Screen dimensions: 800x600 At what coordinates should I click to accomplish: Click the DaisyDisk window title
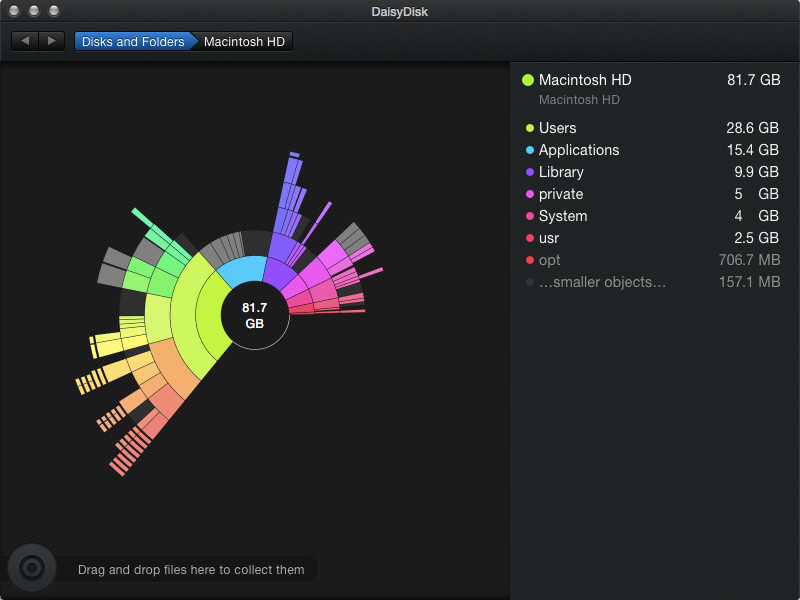(x=399, y=11)
